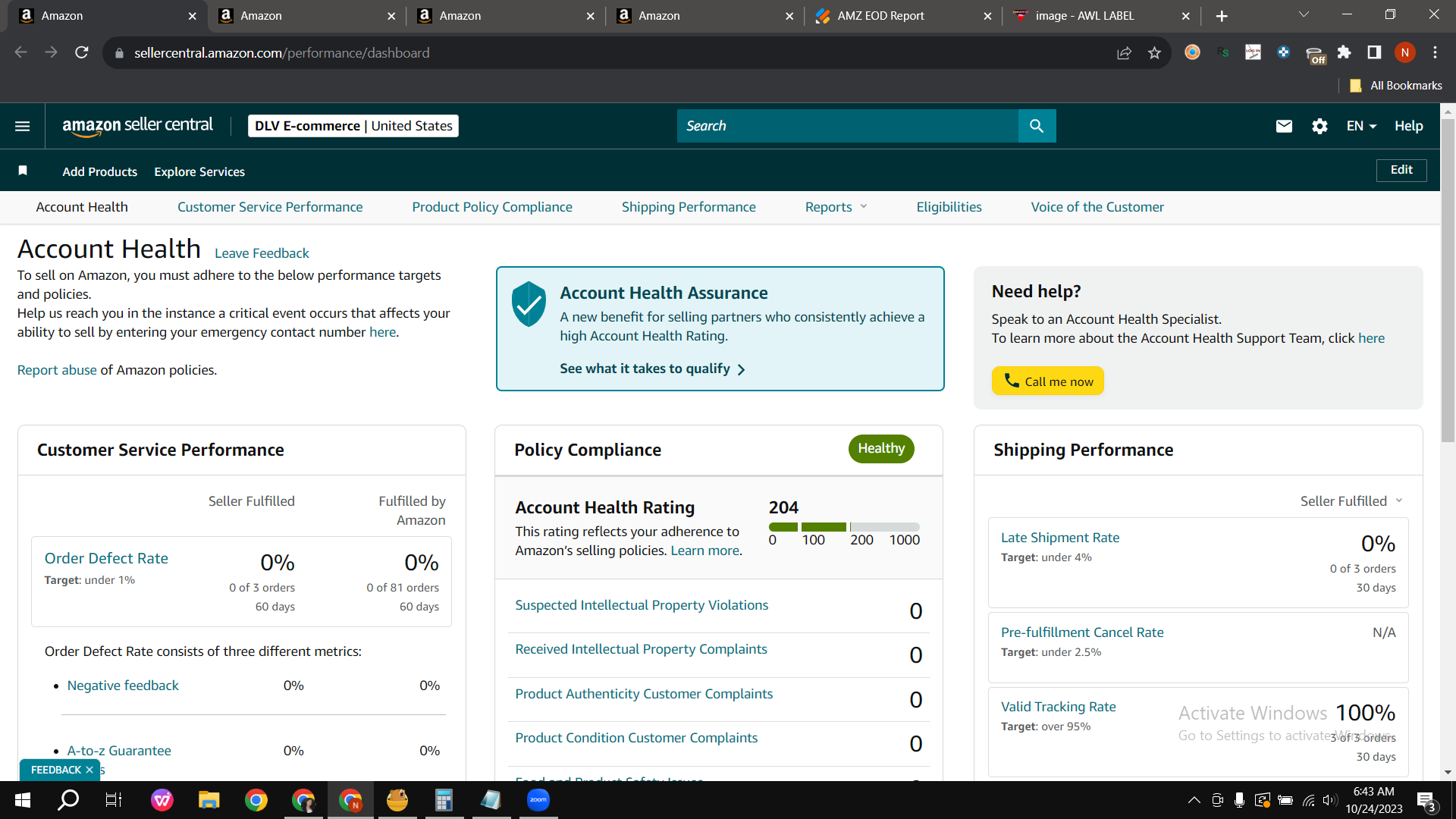Open the Seller Central hamburger menu
This screenshot has width=1456, height=819.
pos(23,126)
